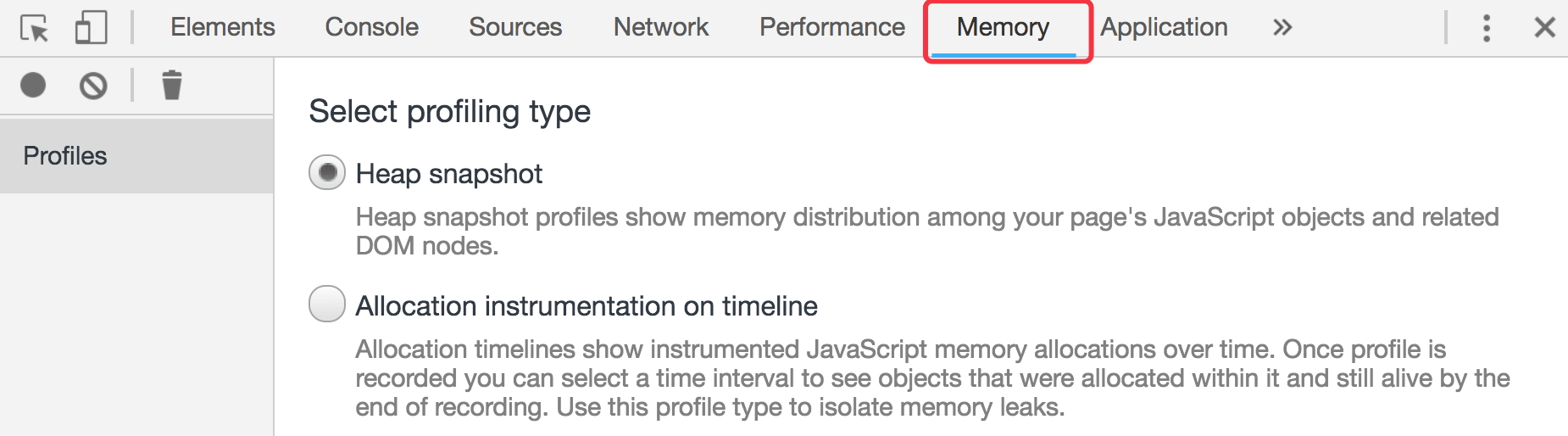
Task: Click the clear all profiles icon
Action: click(x=93, y=86)
